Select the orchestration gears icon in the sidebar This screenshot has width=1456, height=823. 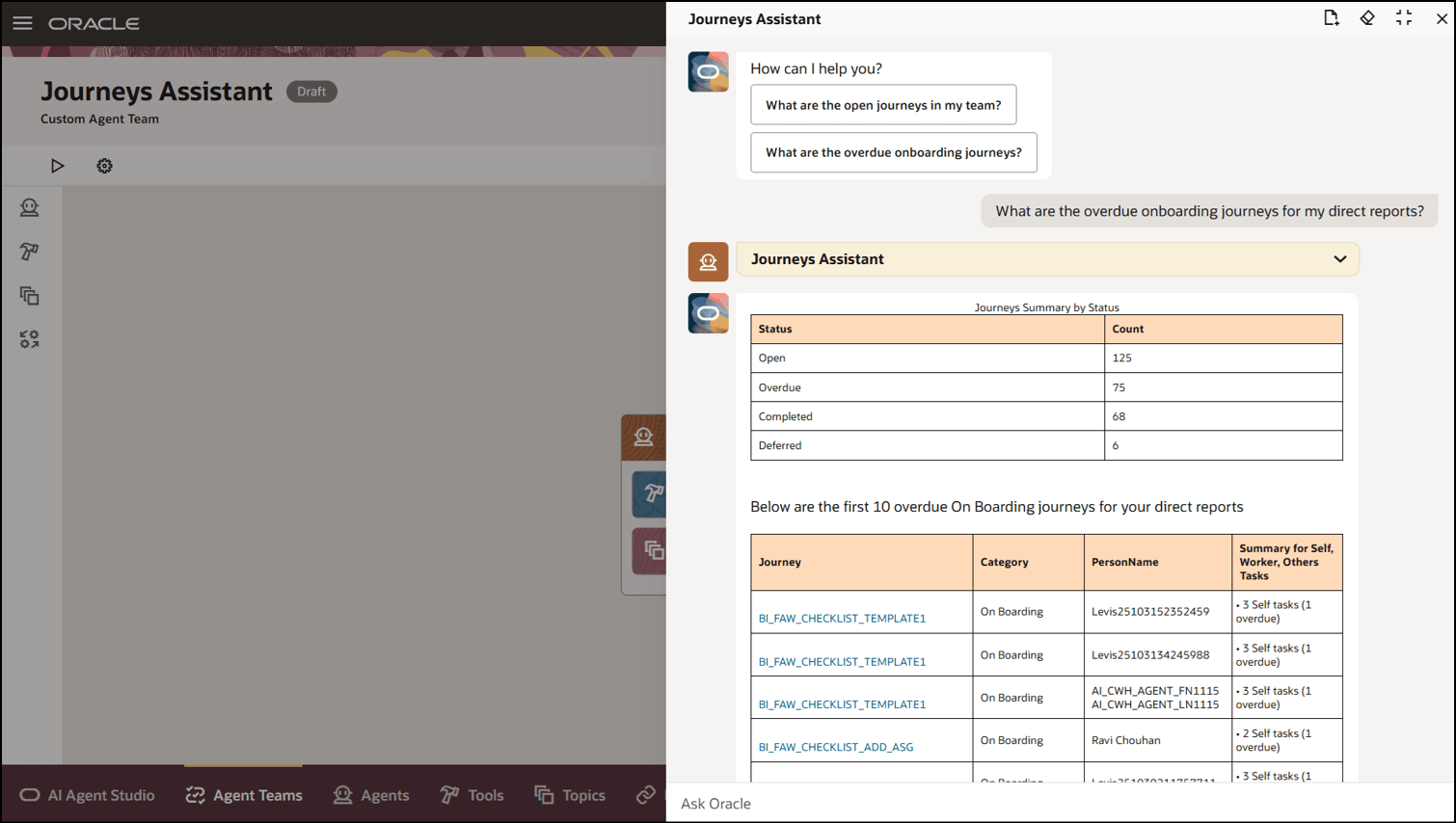click(x=29, y=338)
